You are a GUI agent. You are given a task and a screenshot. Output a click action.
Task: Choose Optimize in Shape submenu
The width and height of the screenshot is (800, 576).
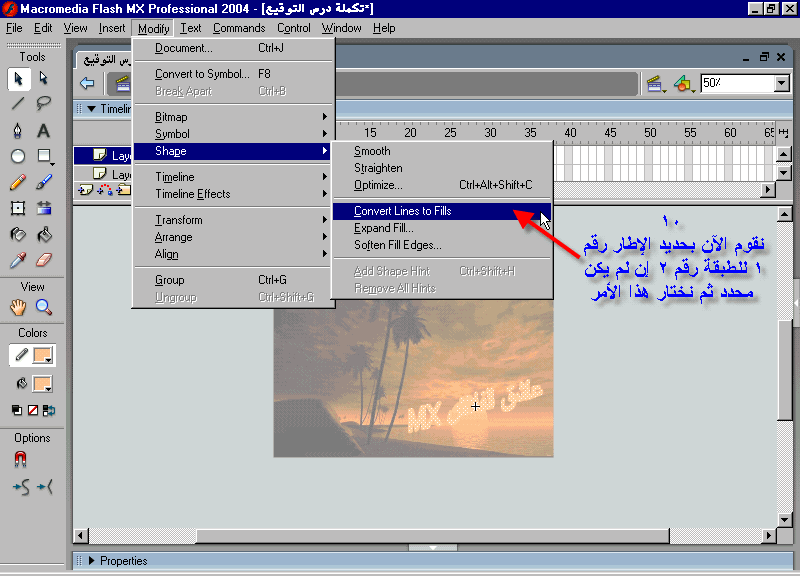[x=442, y=185]
